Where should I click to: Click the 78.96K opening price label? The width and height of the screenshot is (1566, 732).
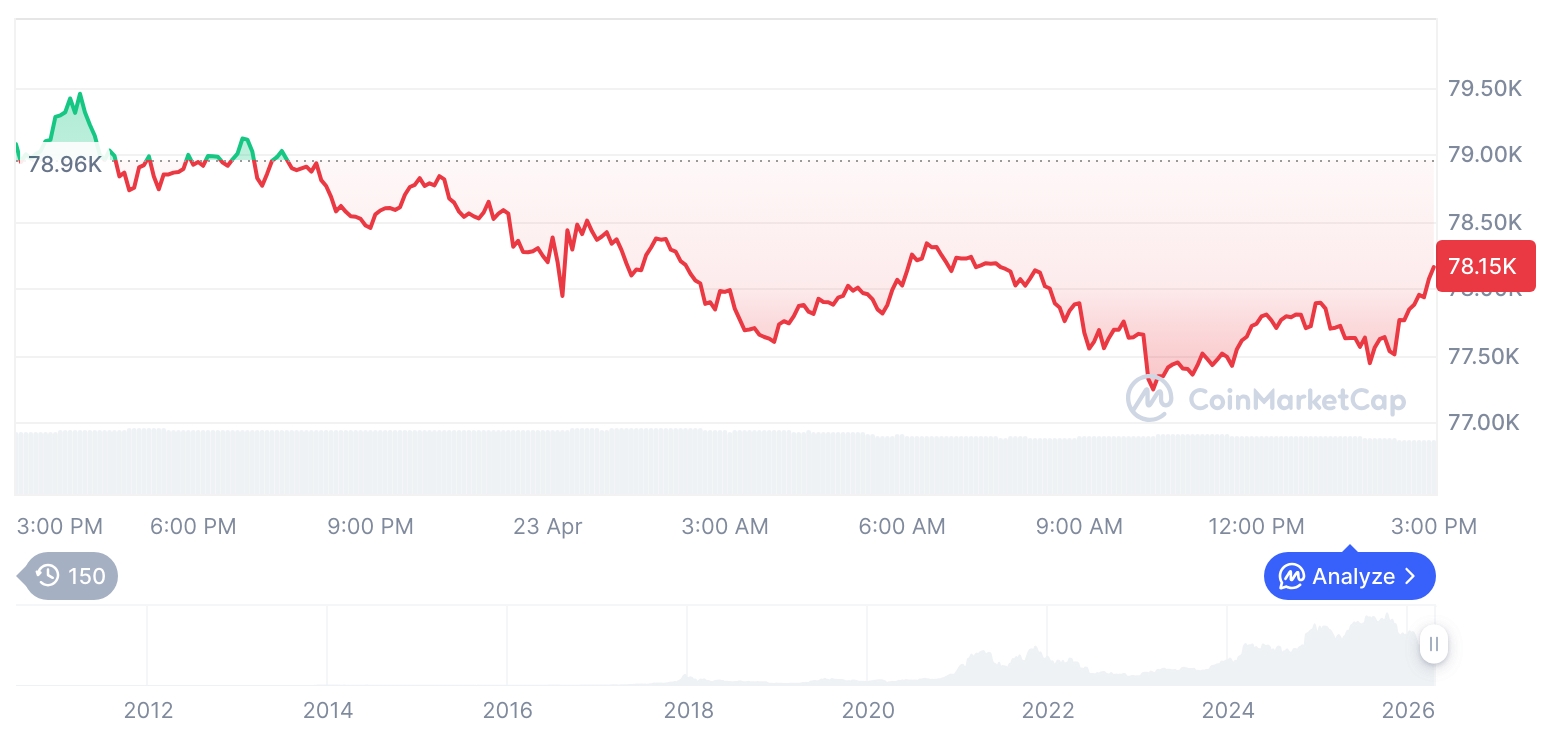(x=65, y=165)
